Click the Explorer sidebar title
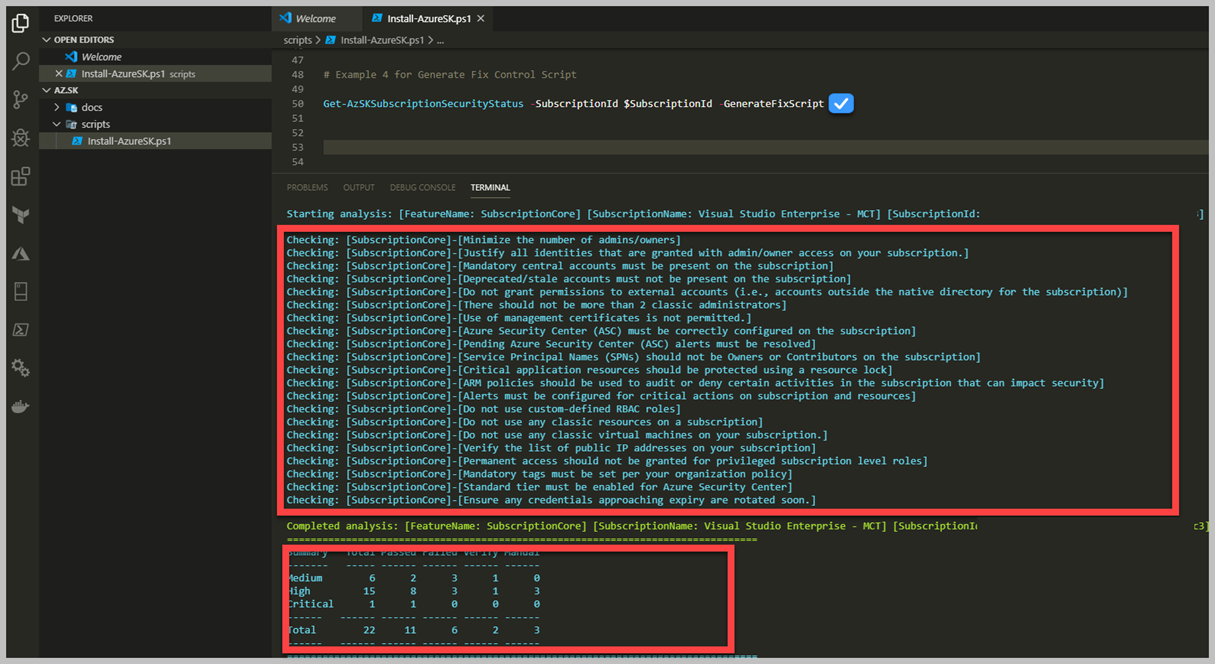1215x664 pixels. click(x=74, y=18)
